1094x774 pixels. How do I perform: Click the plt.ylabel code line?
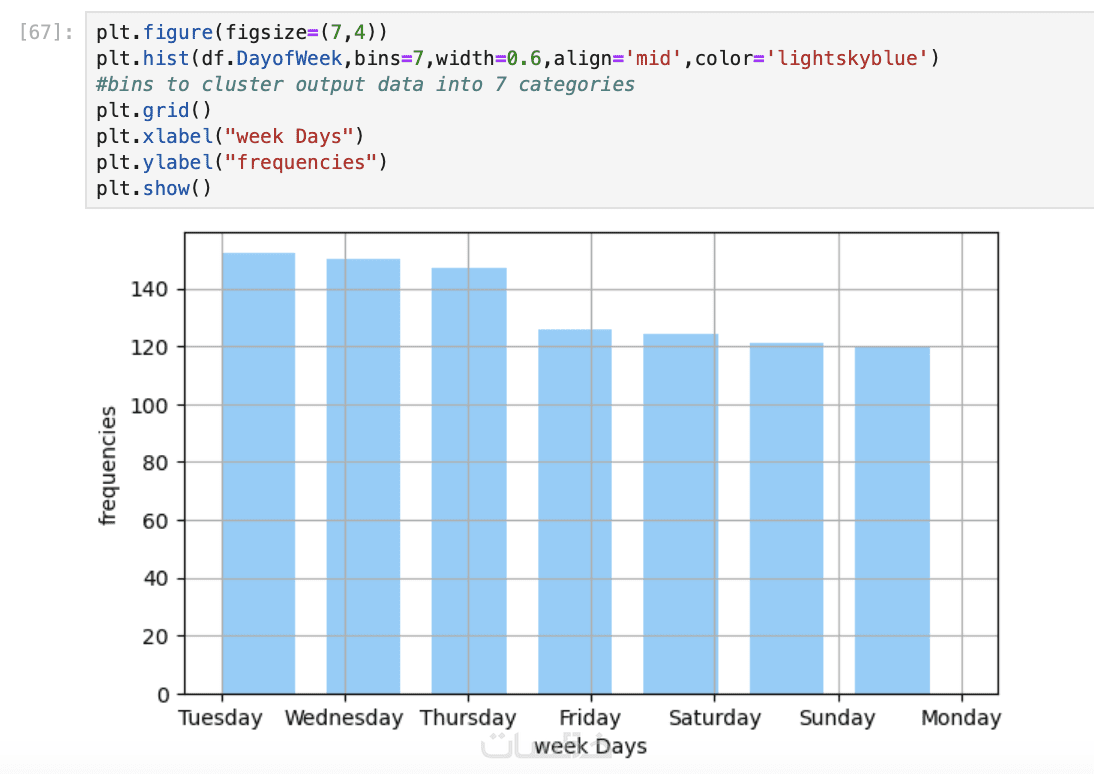point(241,162)
